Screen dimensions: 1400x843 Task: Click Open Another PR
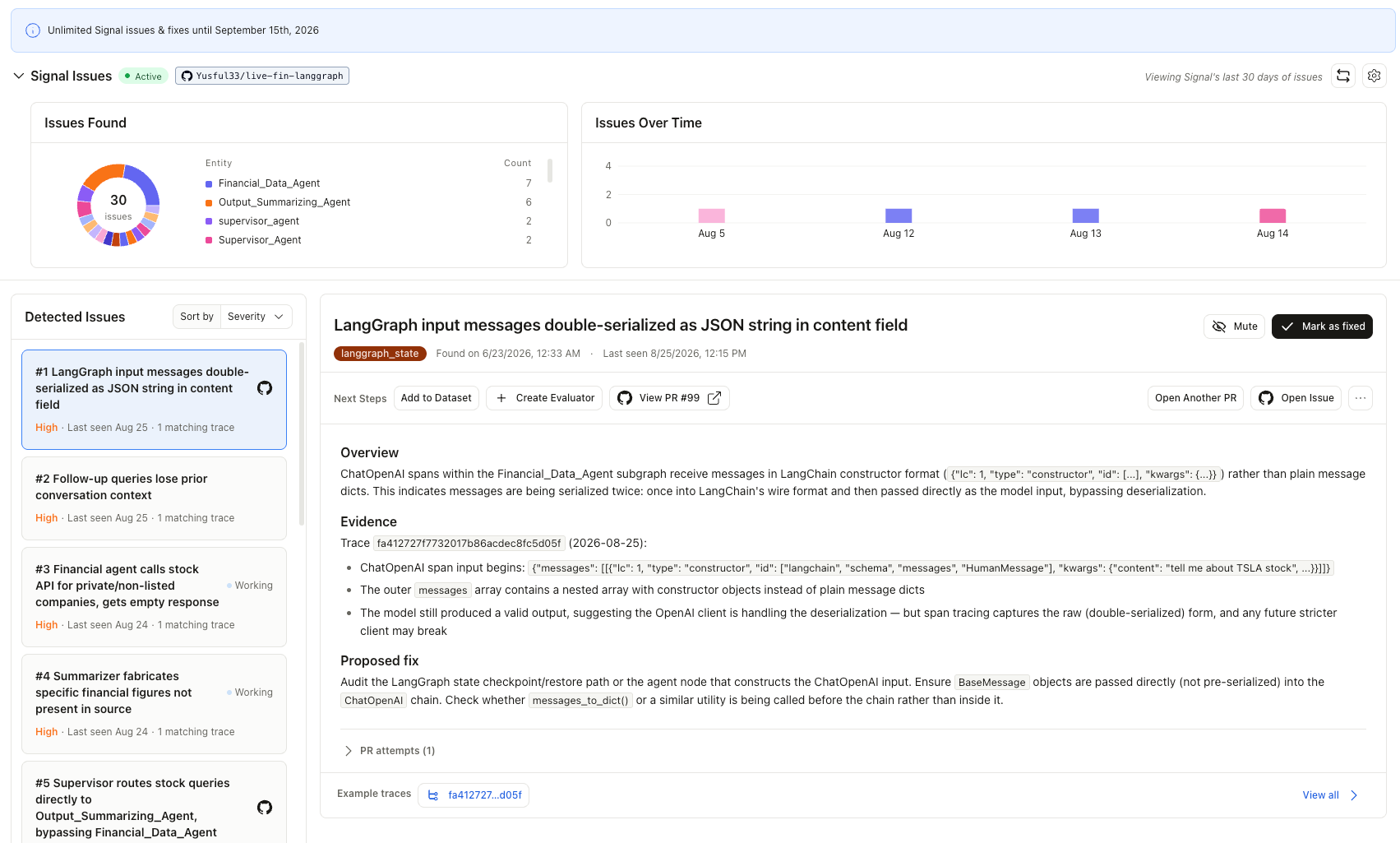1195,398
